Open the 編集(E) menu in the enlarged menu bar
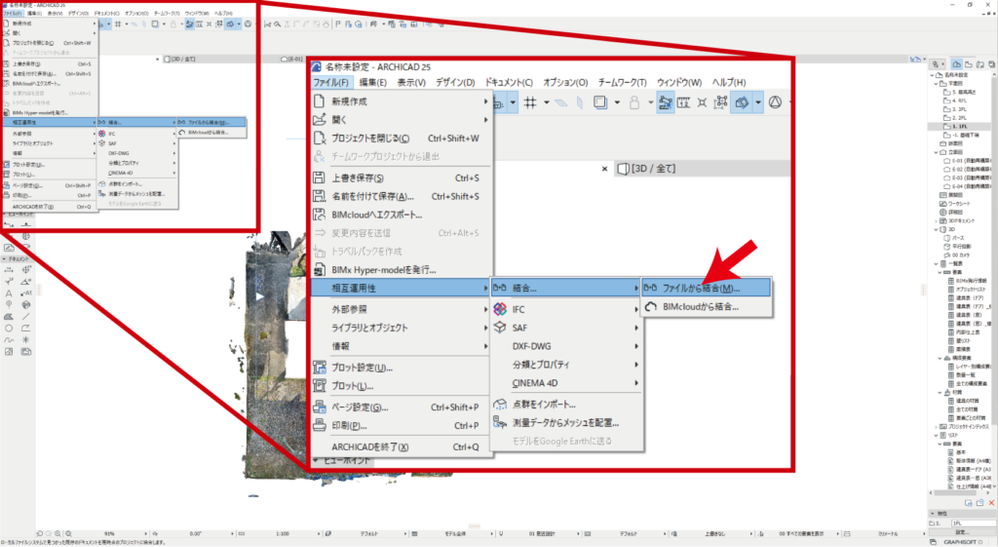This screenshot has width=998, height=547. tap(373, 82)
